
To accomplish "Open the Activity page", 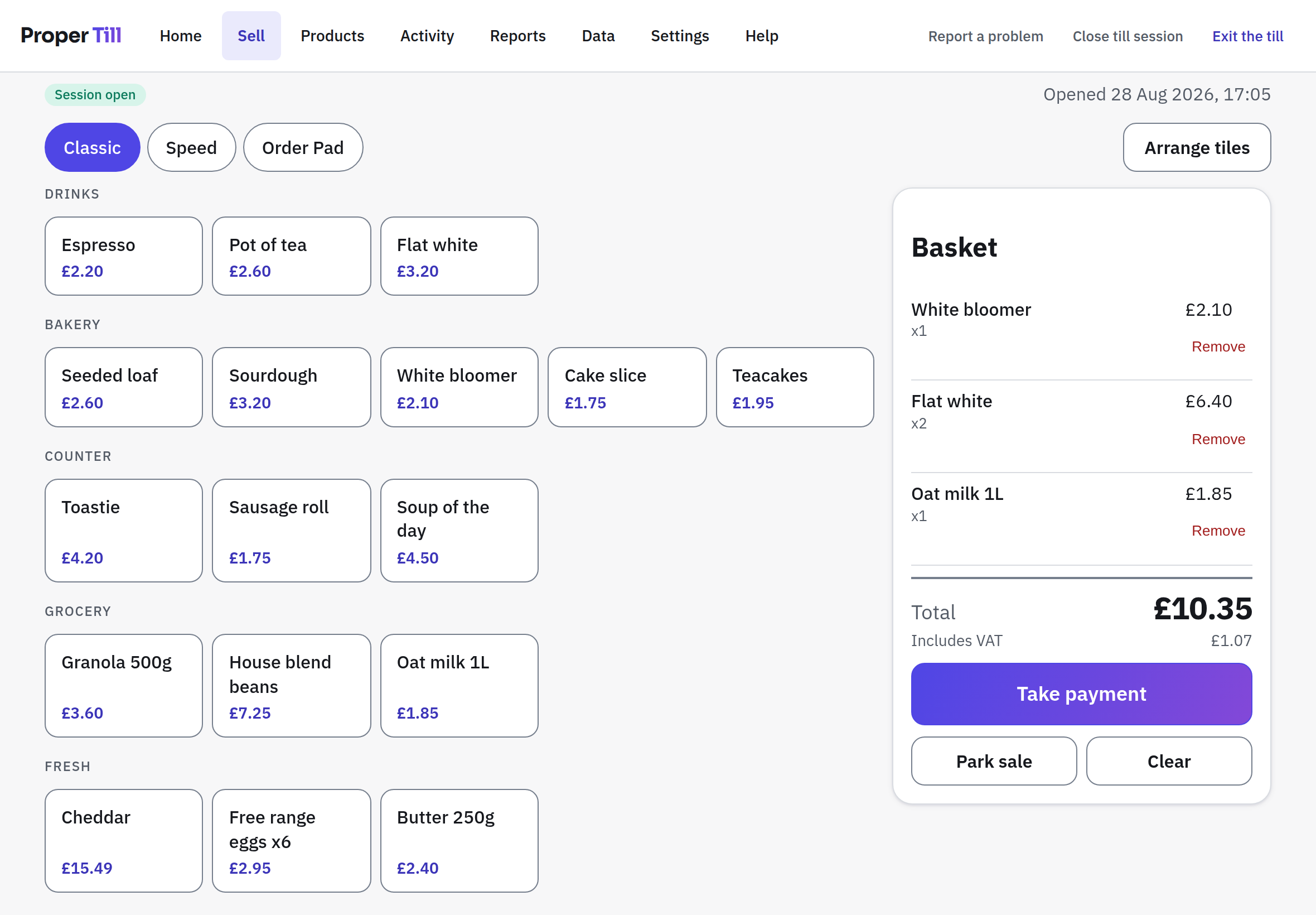I will pyautogui.click(x=427, y=36).
